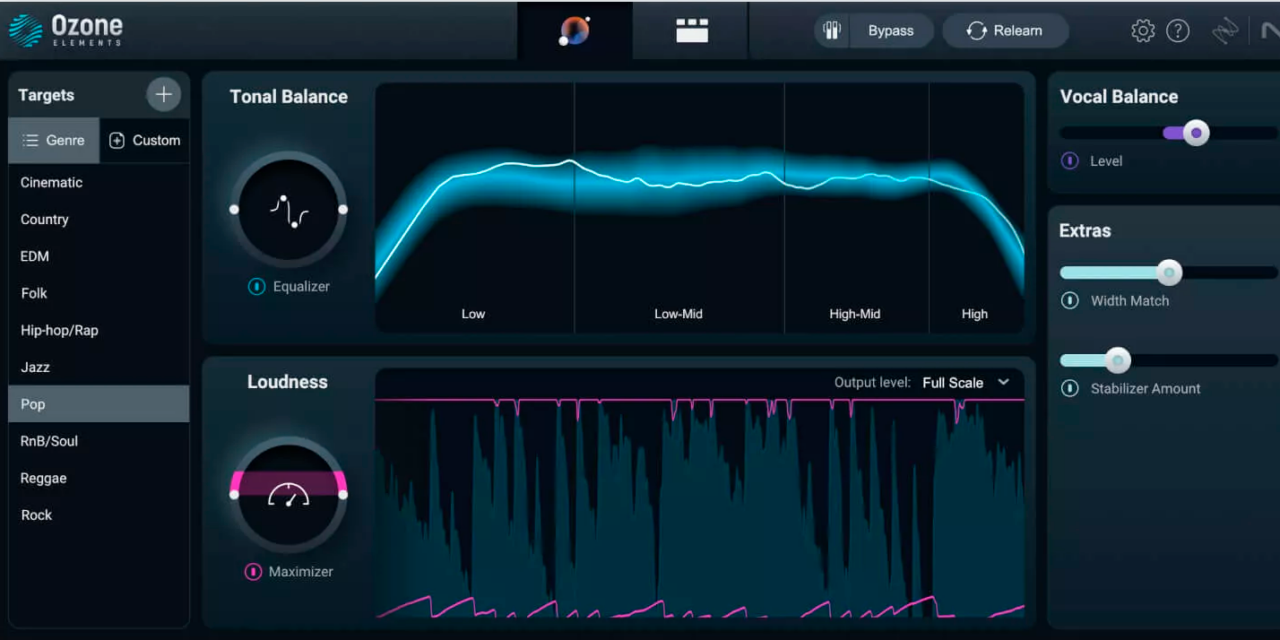
Task: Expand the Targets list with the plus button
Action: 163,94
